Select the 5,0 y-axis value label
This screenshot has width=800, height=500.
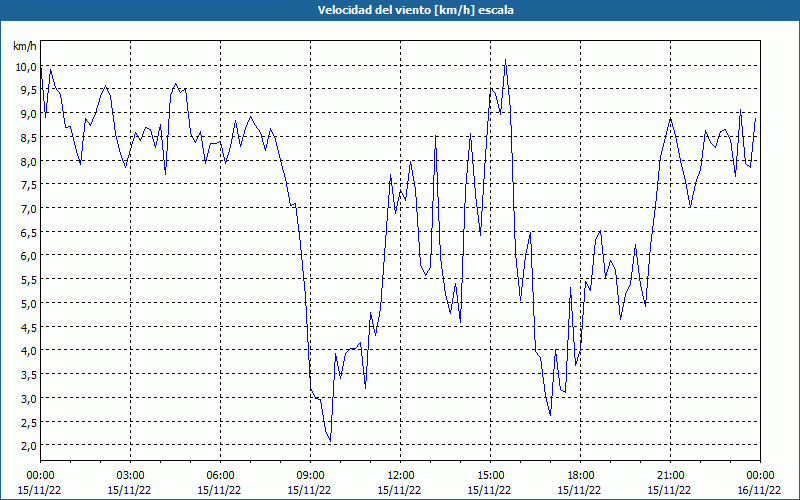[29, 304]
